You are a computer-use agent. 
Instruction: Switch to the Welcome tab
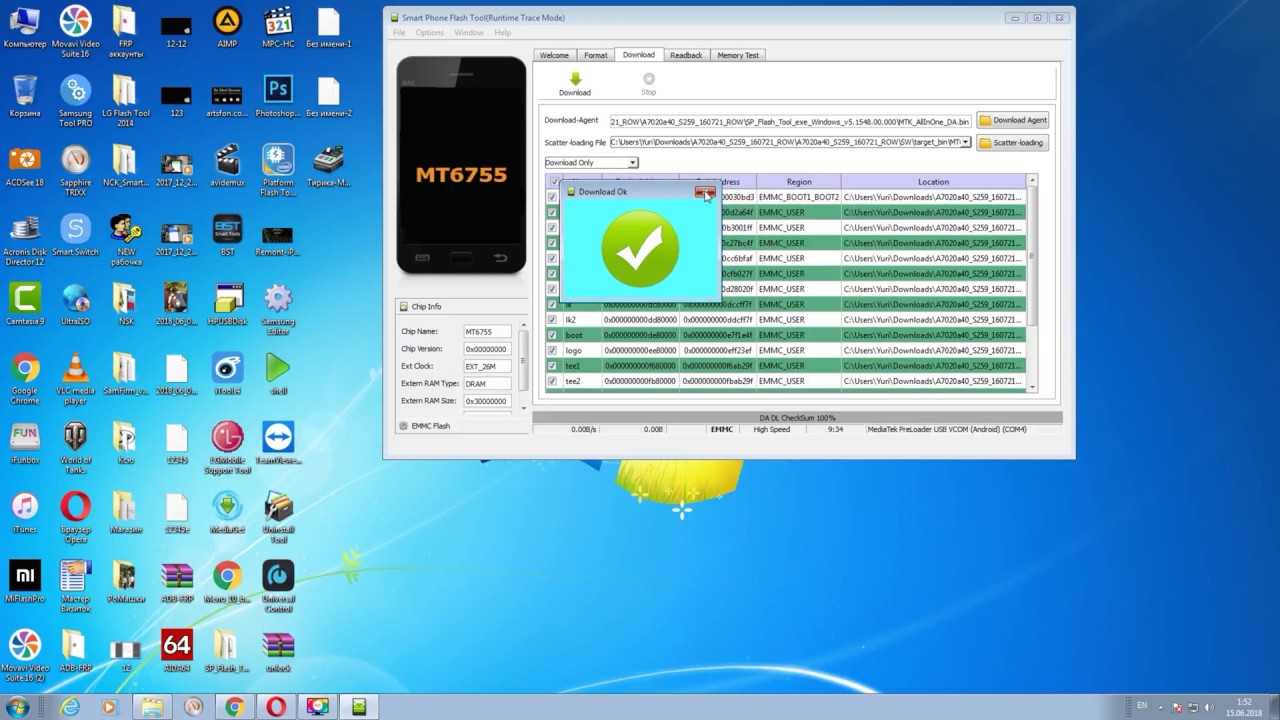tap(554, 55)
